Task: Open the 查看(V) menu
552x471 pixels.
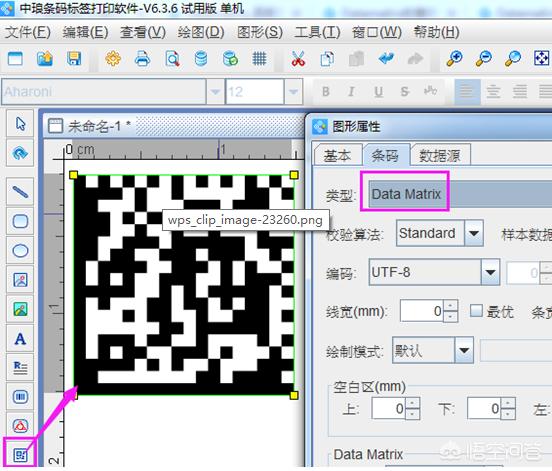Action: [143, 32]
